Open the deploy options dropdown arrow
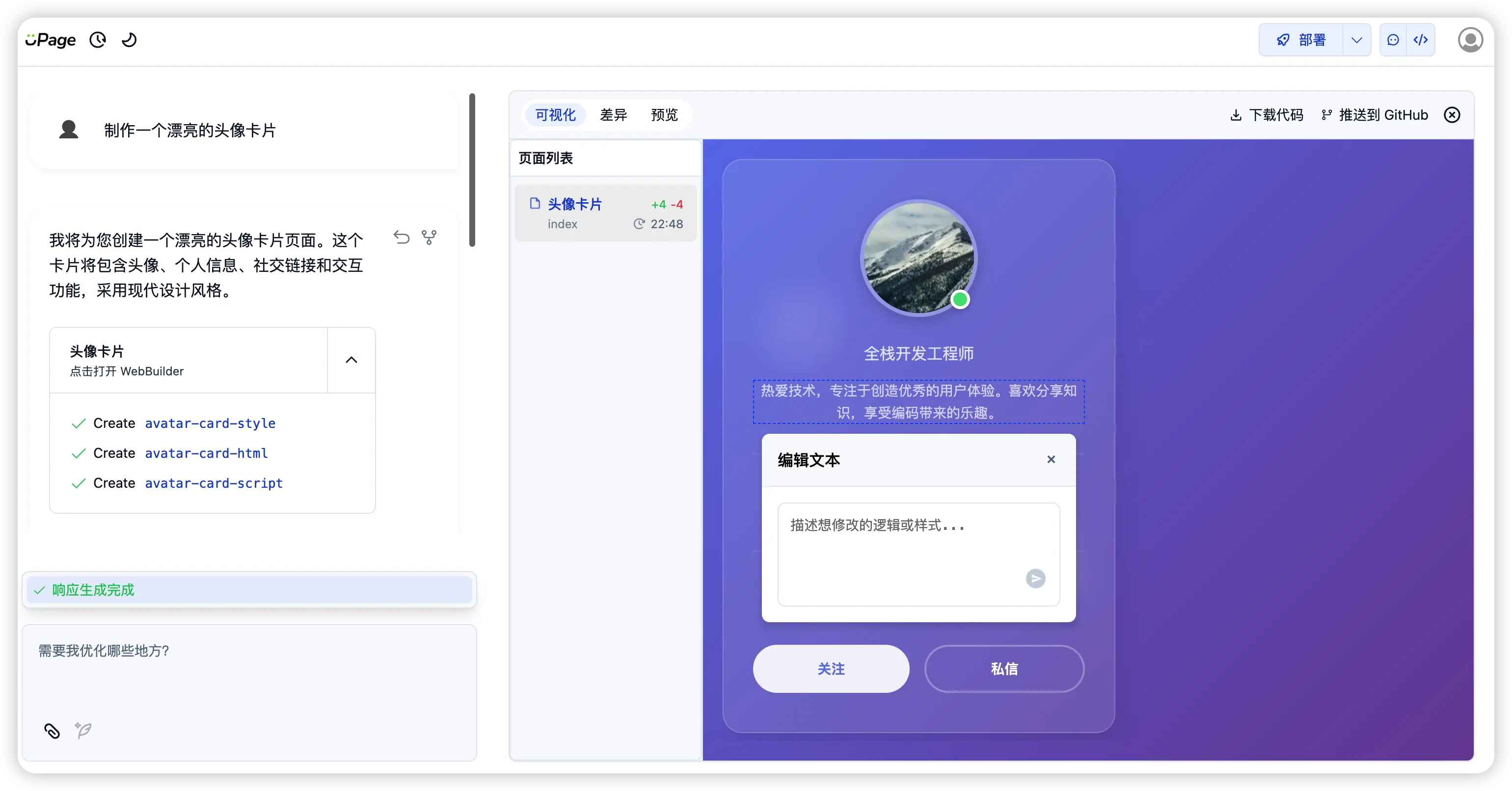The width and height of the screenshot is (1512, 791). coord(1356,40)
